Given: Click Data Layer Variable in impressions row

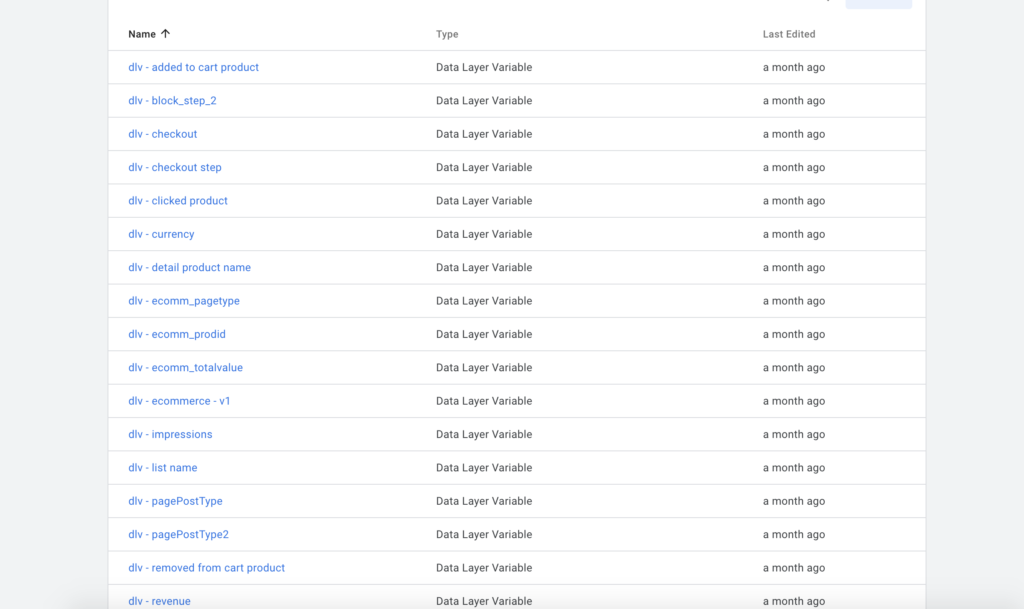Looking at the screenshot, I should [484, 434].
